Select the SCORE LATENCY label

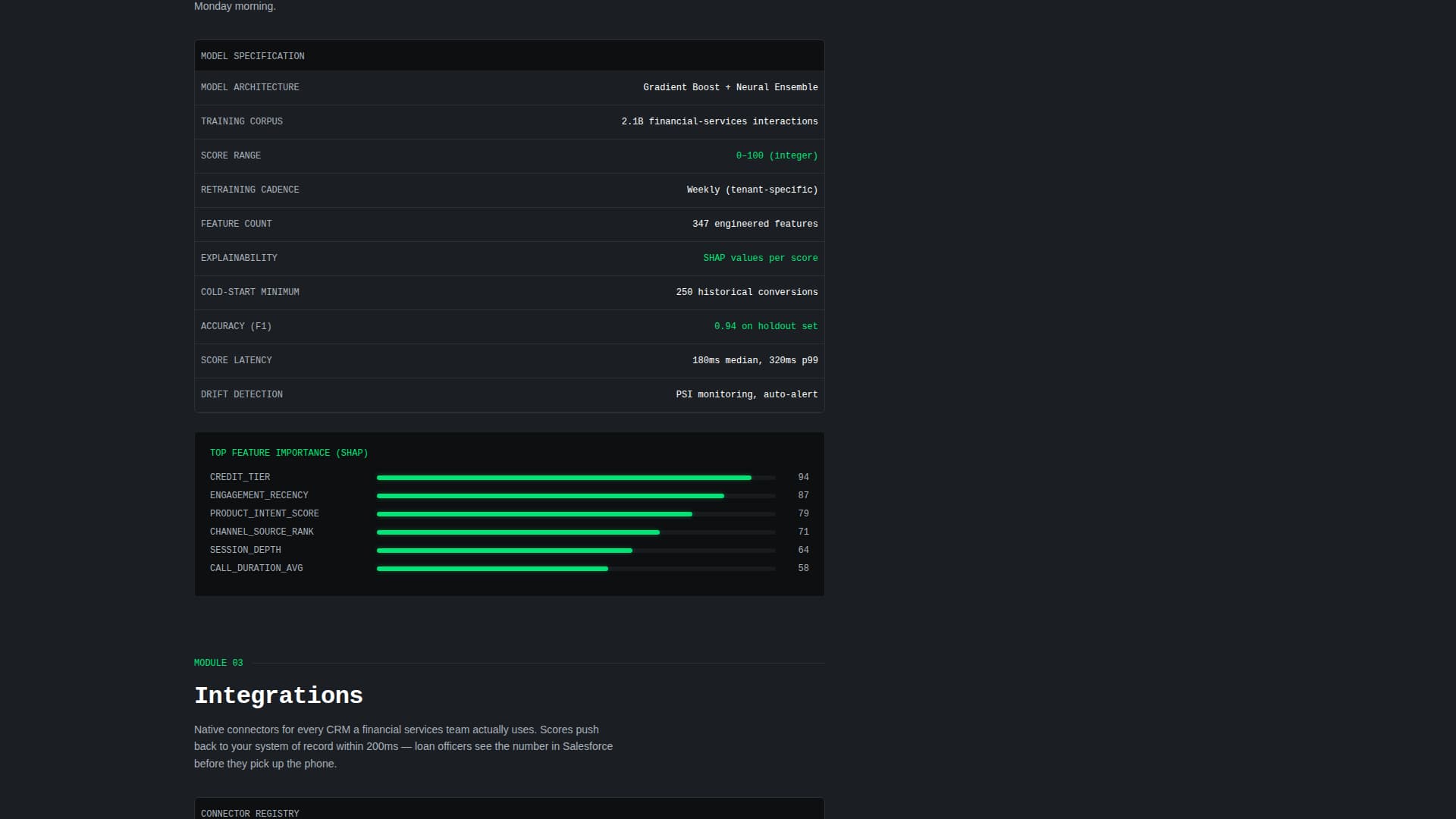coord(236,360)
